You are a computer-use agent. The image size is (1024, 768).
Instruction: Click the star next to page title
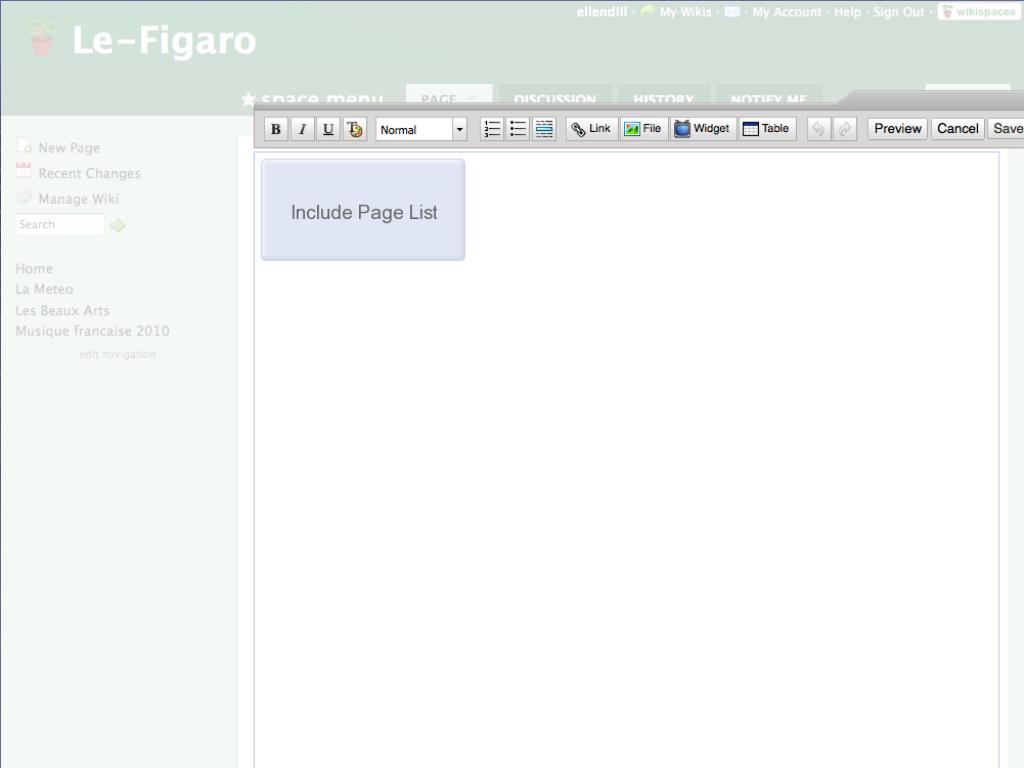[248, 99]
